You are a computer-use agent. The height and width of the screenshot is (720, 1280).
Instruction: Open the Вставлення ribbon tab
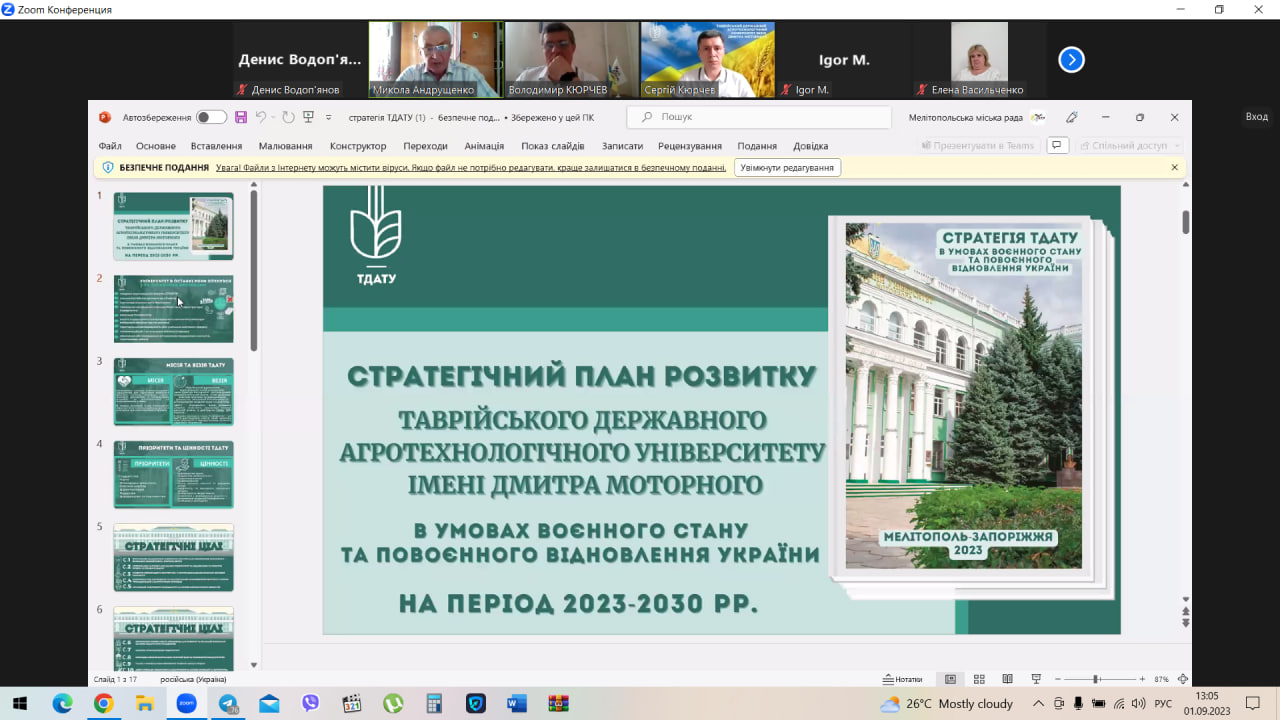tap(216, 146)
